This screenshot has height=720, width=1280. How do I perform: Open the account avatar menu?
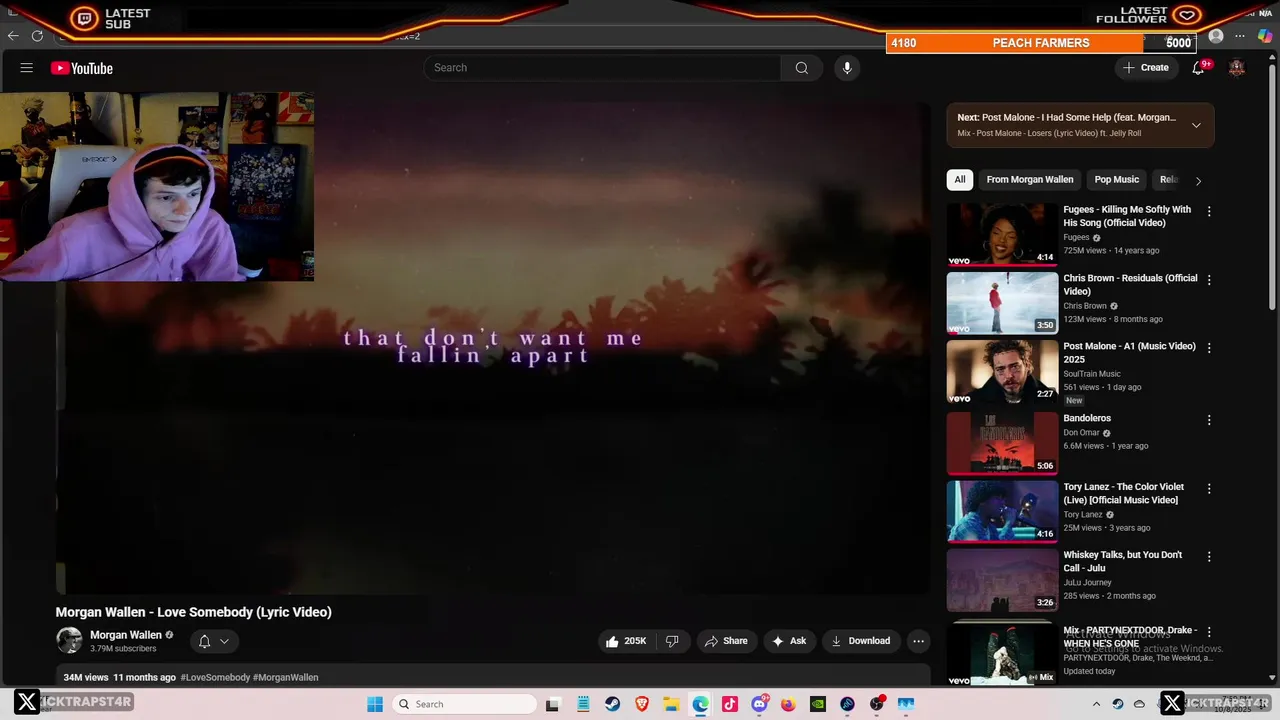(1237, 68)
